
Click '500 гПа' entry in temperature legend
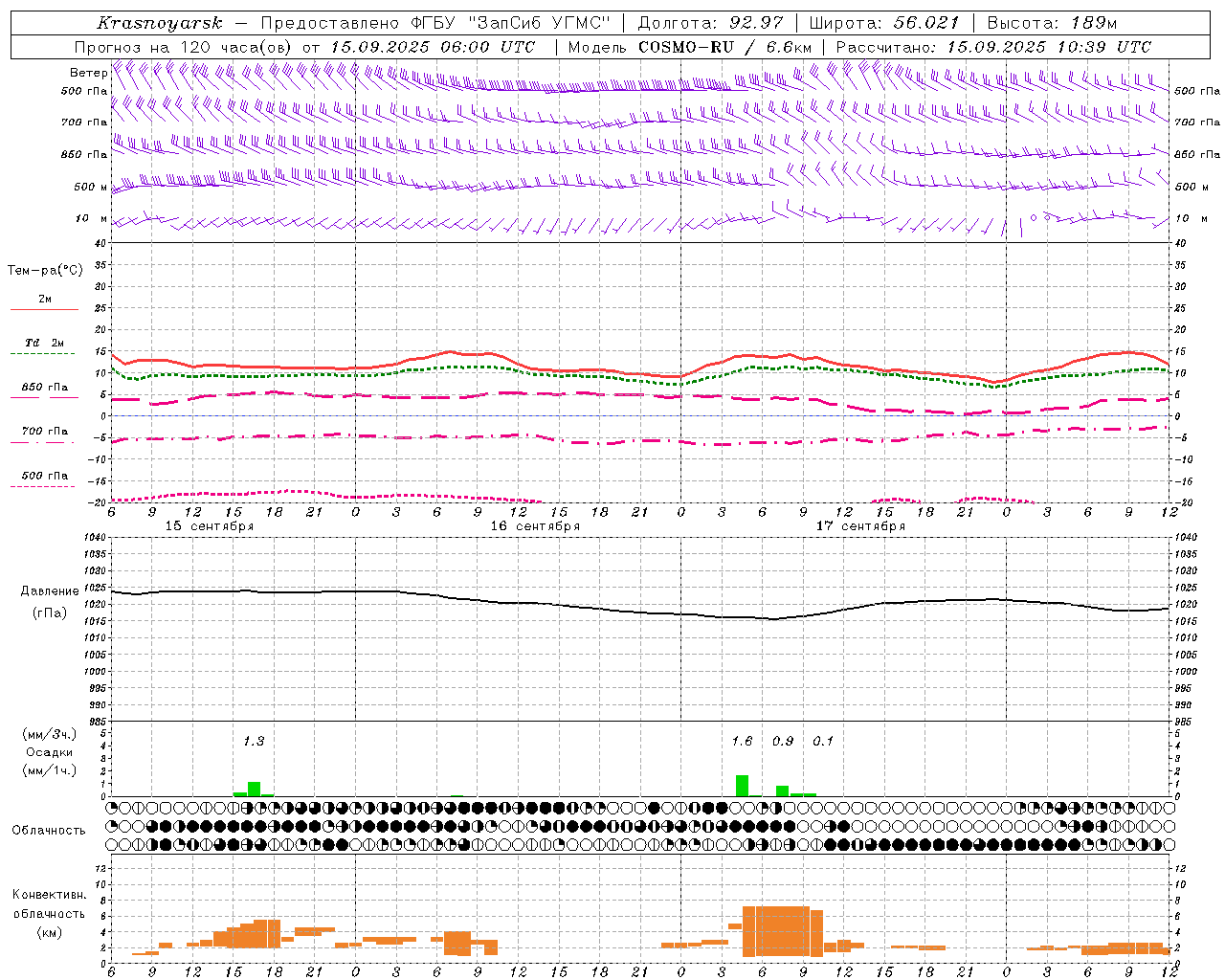click(x=45, y=476)
